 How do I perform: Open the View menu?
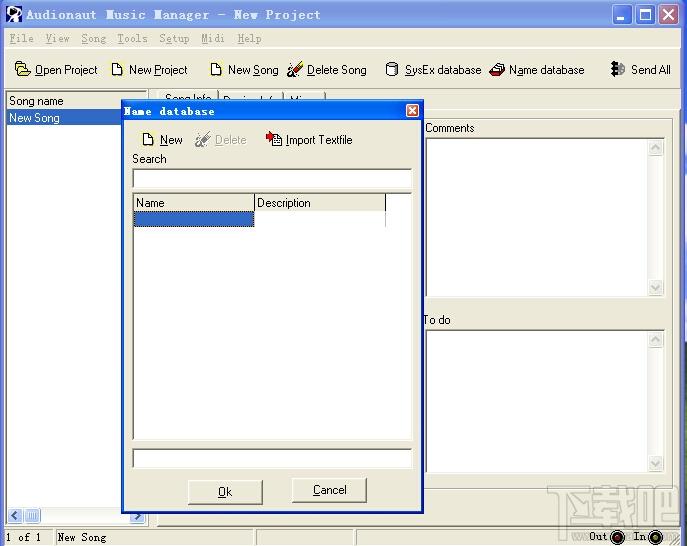pos(57,39)
